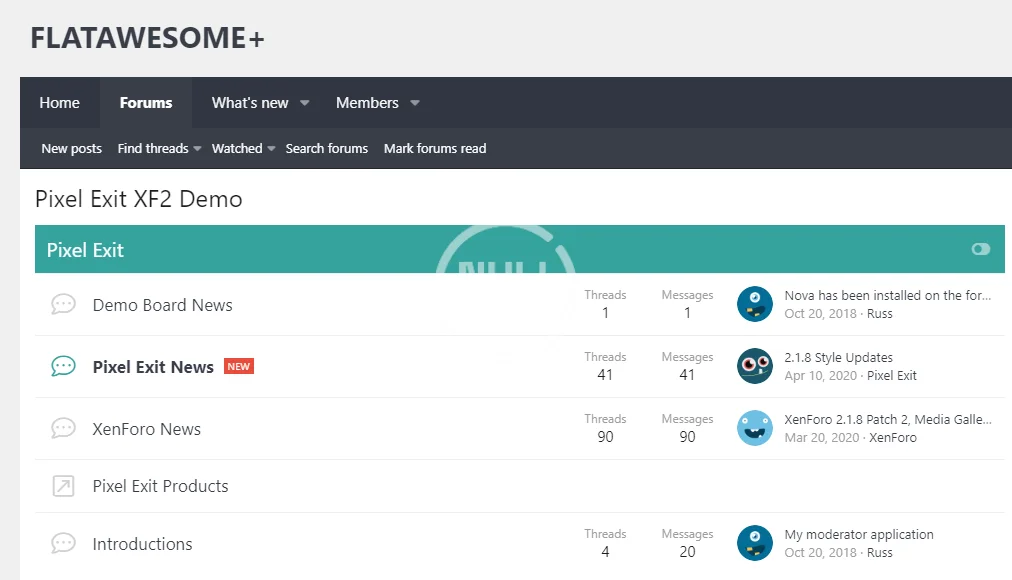Open the avatar beside 2.1.8 Style Updates
This screenshot has width=1012, height=580.
point(754,366)
